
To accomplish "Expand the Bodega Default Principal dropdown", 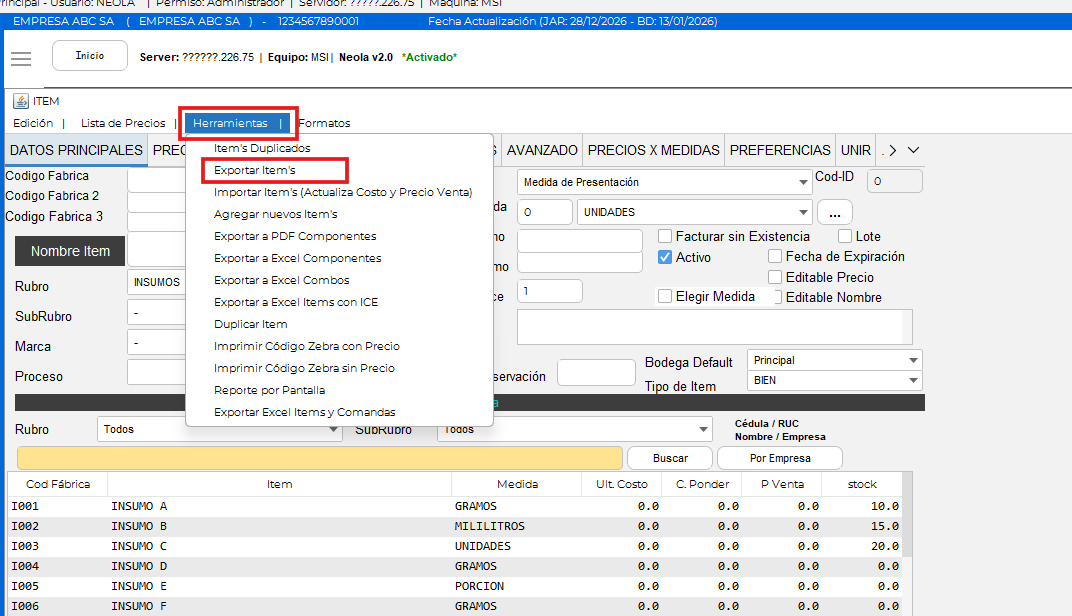I will [x=834, y=360].
